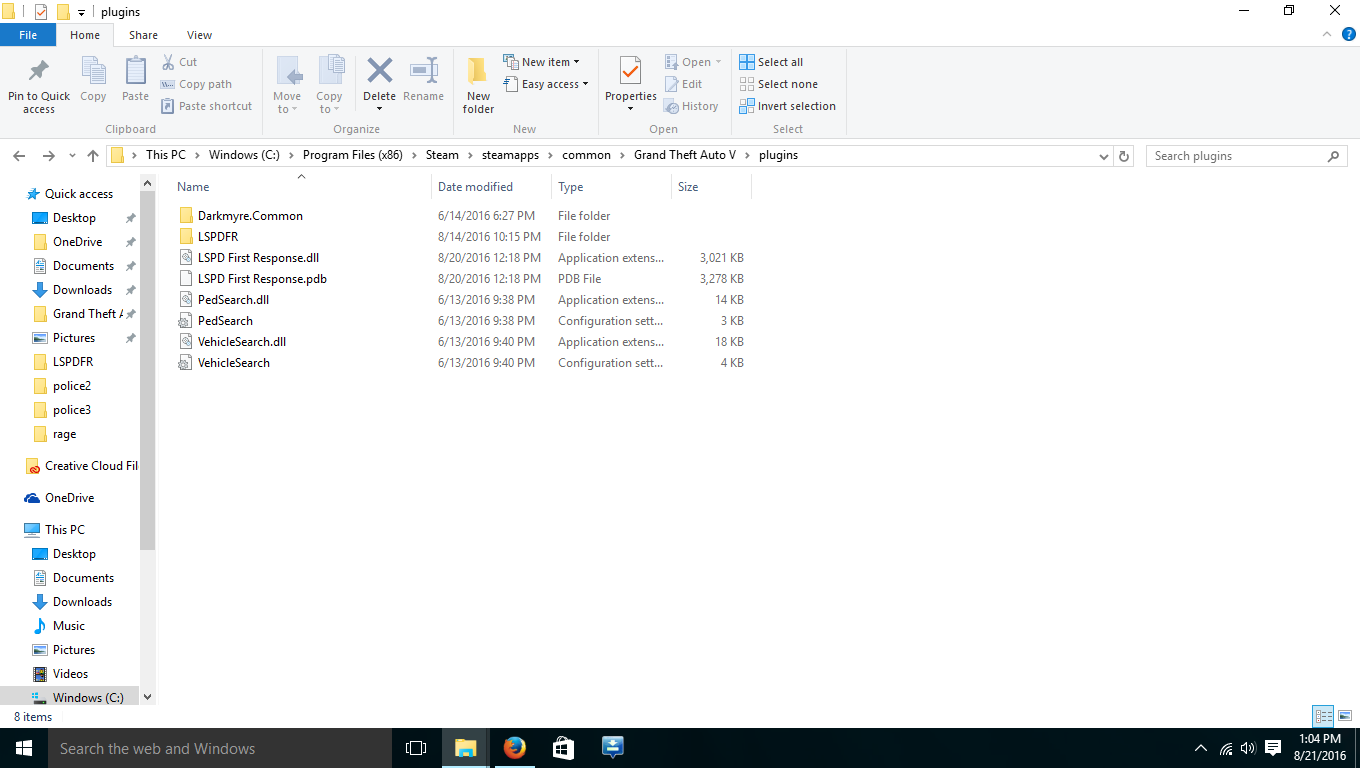
Task: Click Select all in ribbon
Action: [x=771, y=62]
